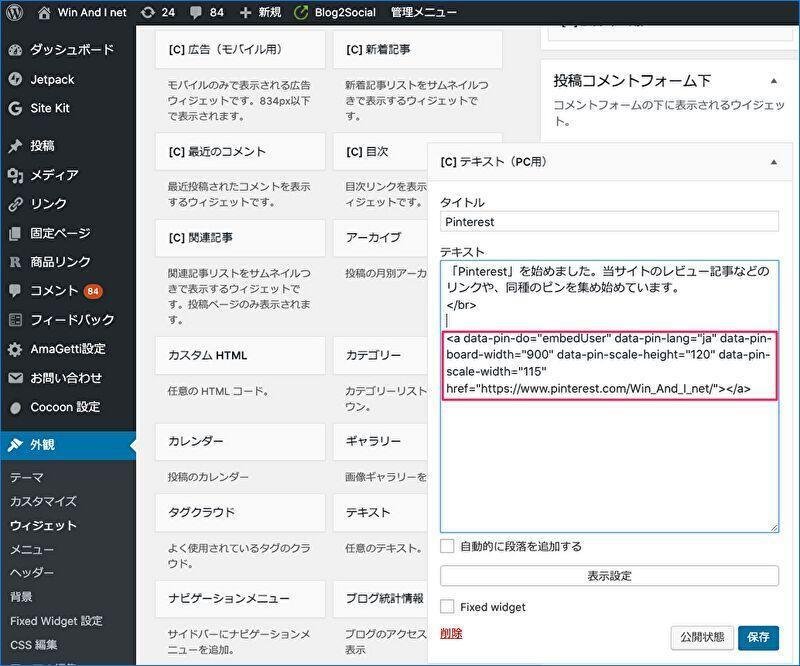
Task: Click the 商品リンク R icon
Action: (x=15, y=262)
